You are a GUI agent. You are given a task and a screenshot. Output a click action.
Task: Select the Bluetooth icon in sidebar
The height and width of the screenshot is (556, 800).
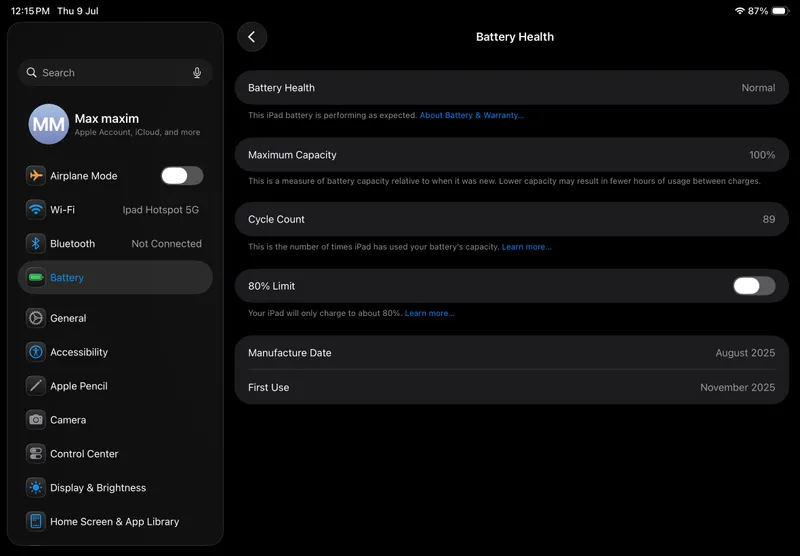point(36,244)
